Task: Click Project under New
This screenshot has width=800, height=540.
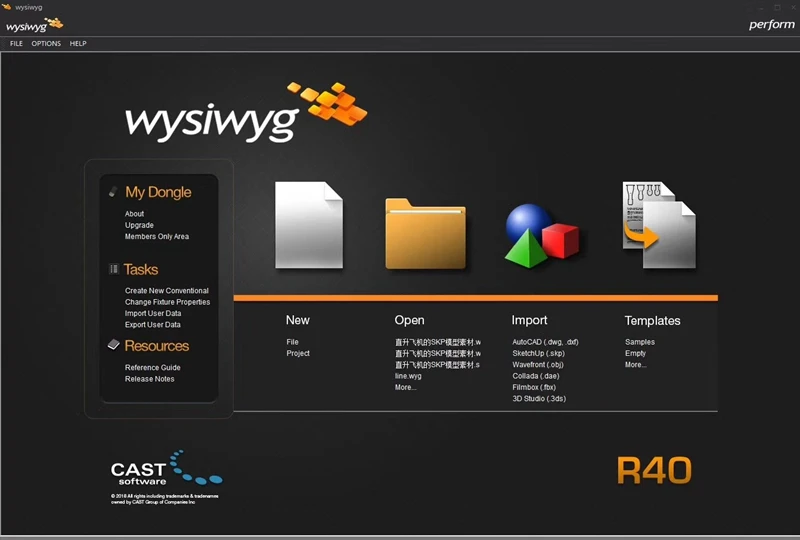Action: pyautogui.click(x=298, y=353)
